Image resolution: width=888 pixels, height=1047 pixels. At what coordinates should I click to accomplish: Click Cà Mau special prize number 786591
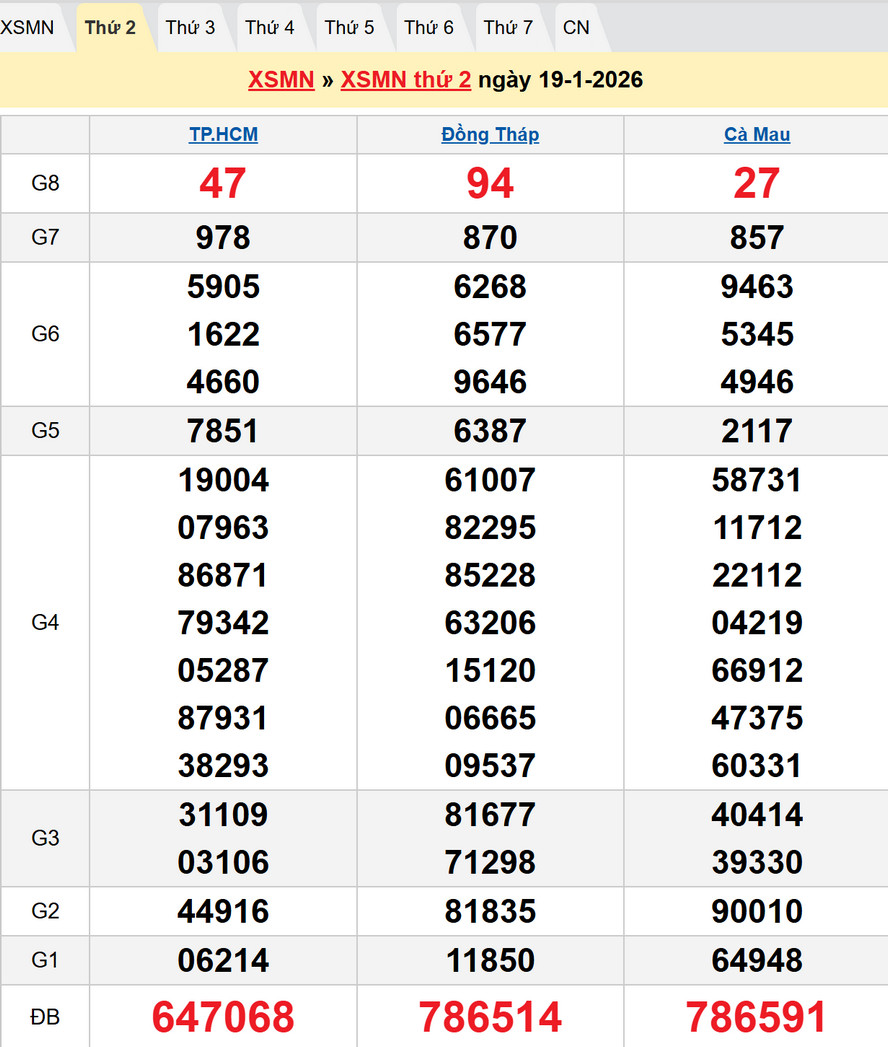[x=757, y=1017]
